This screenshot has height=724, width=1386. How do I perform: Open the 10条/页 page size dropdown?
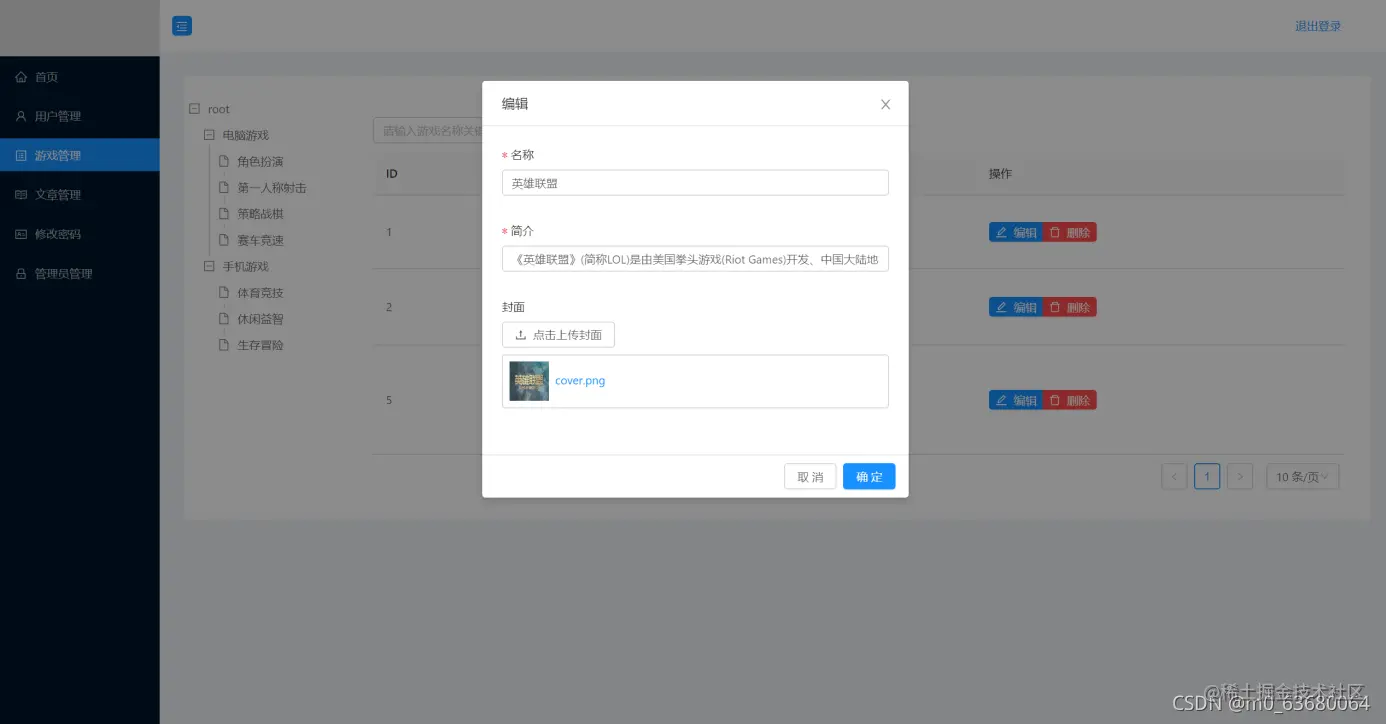point(1301,476)
